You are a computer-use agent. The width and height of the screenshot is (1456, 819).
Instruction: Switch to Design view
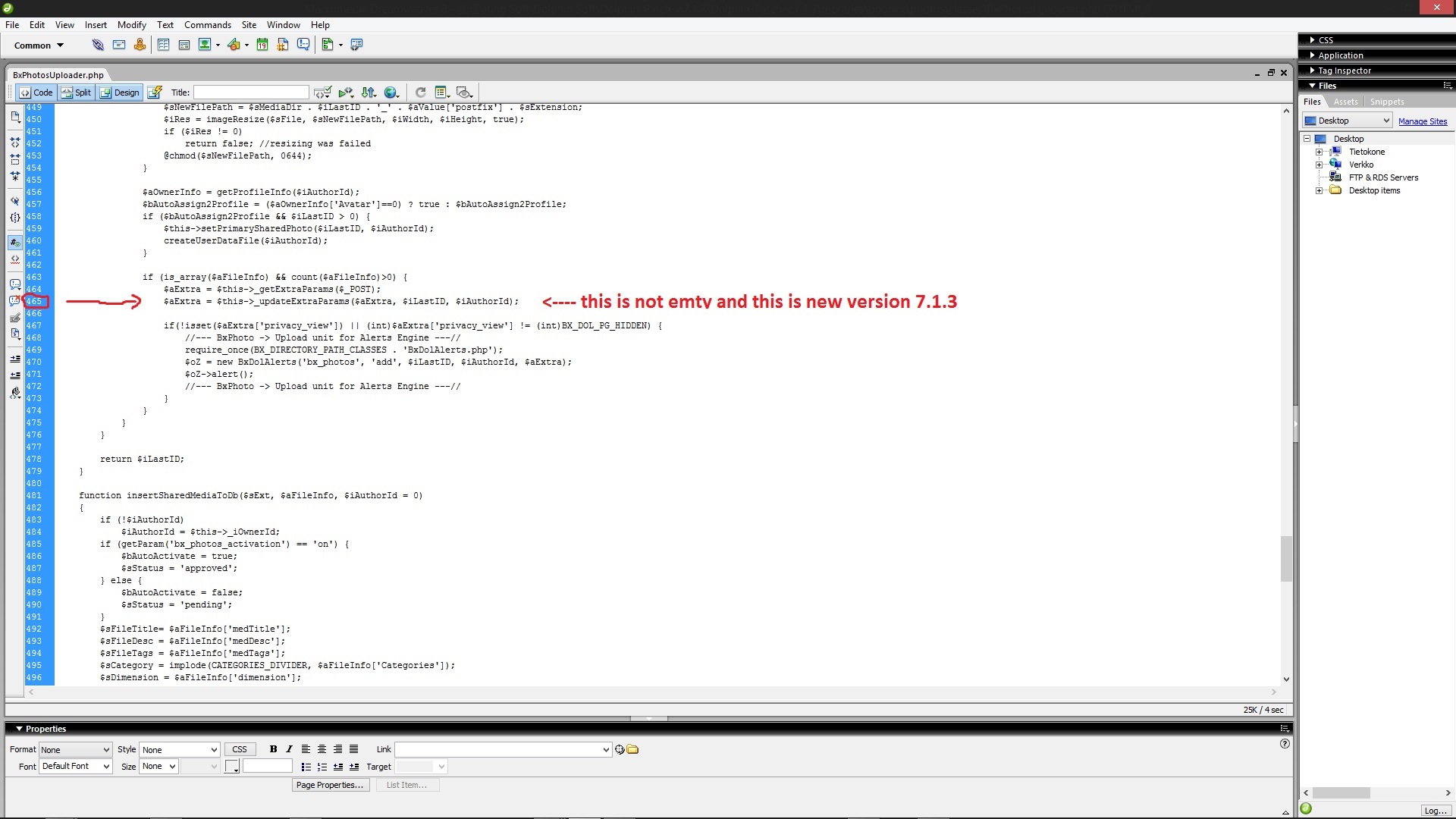click(120, 93)
